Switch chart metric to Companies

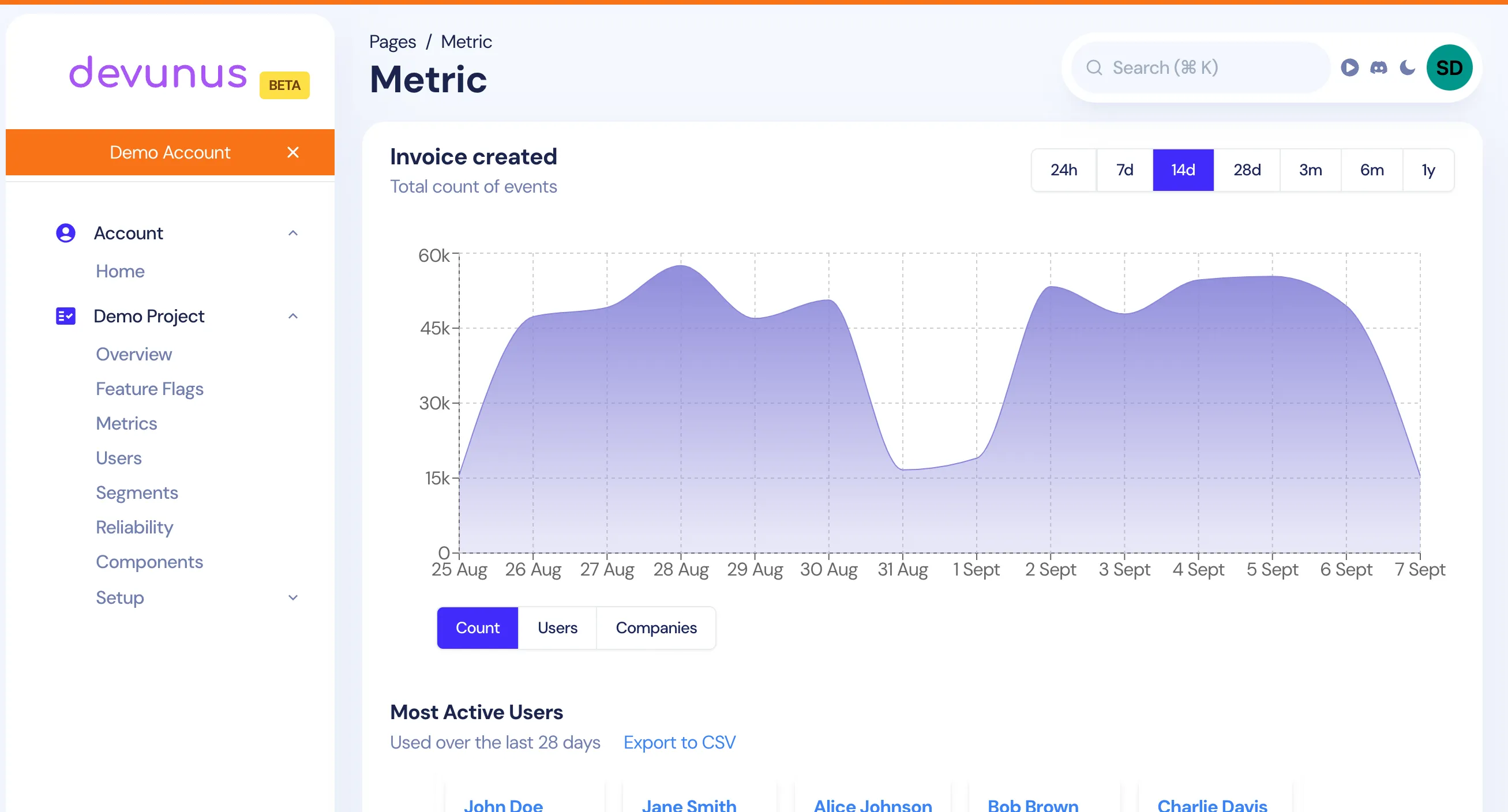point(657,627)
